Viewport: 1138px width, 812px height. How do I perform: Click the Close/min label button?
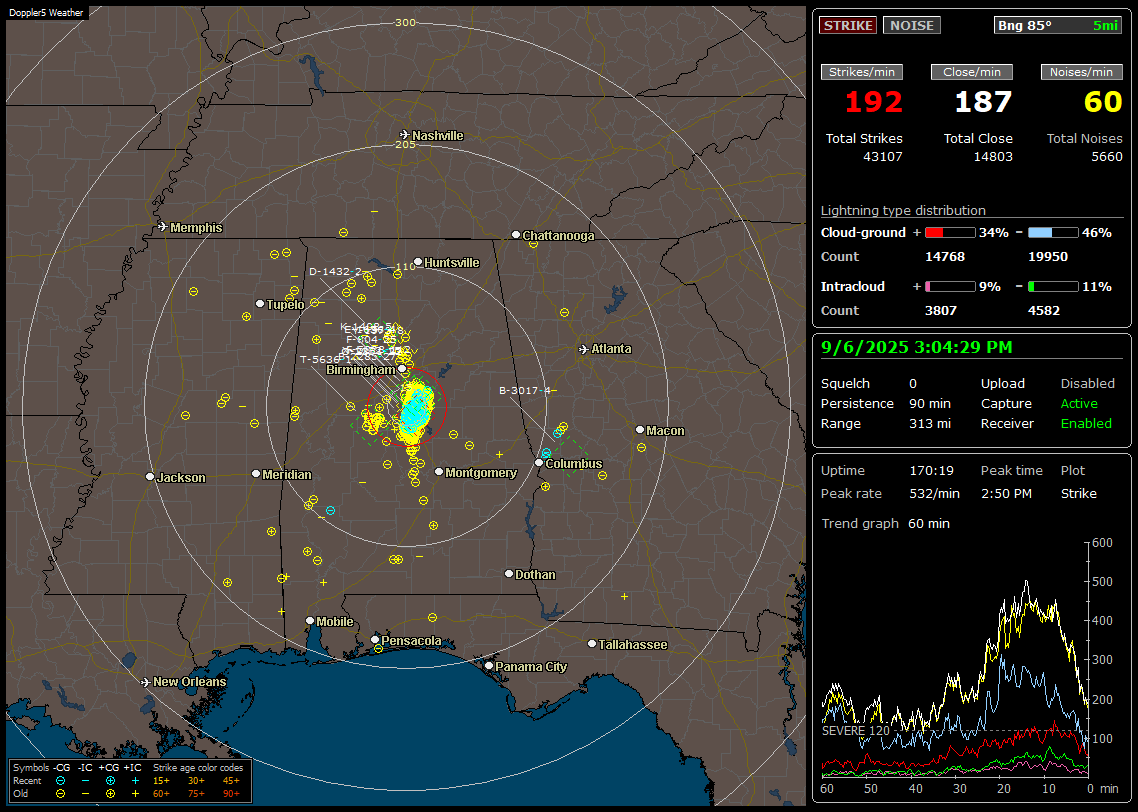pos(972,72)
